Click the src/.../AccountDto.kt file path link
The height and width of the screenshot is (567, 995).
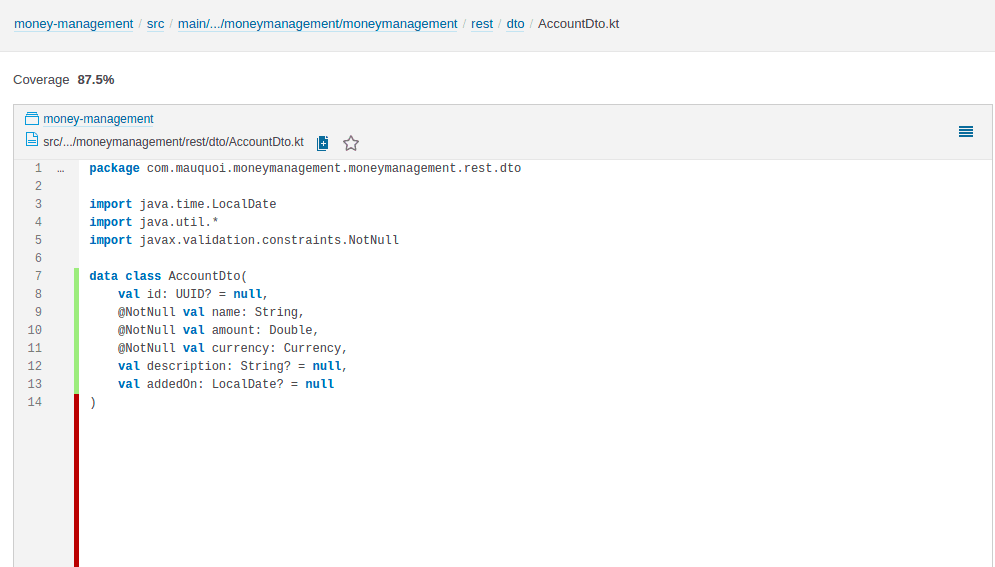point(173,142)
